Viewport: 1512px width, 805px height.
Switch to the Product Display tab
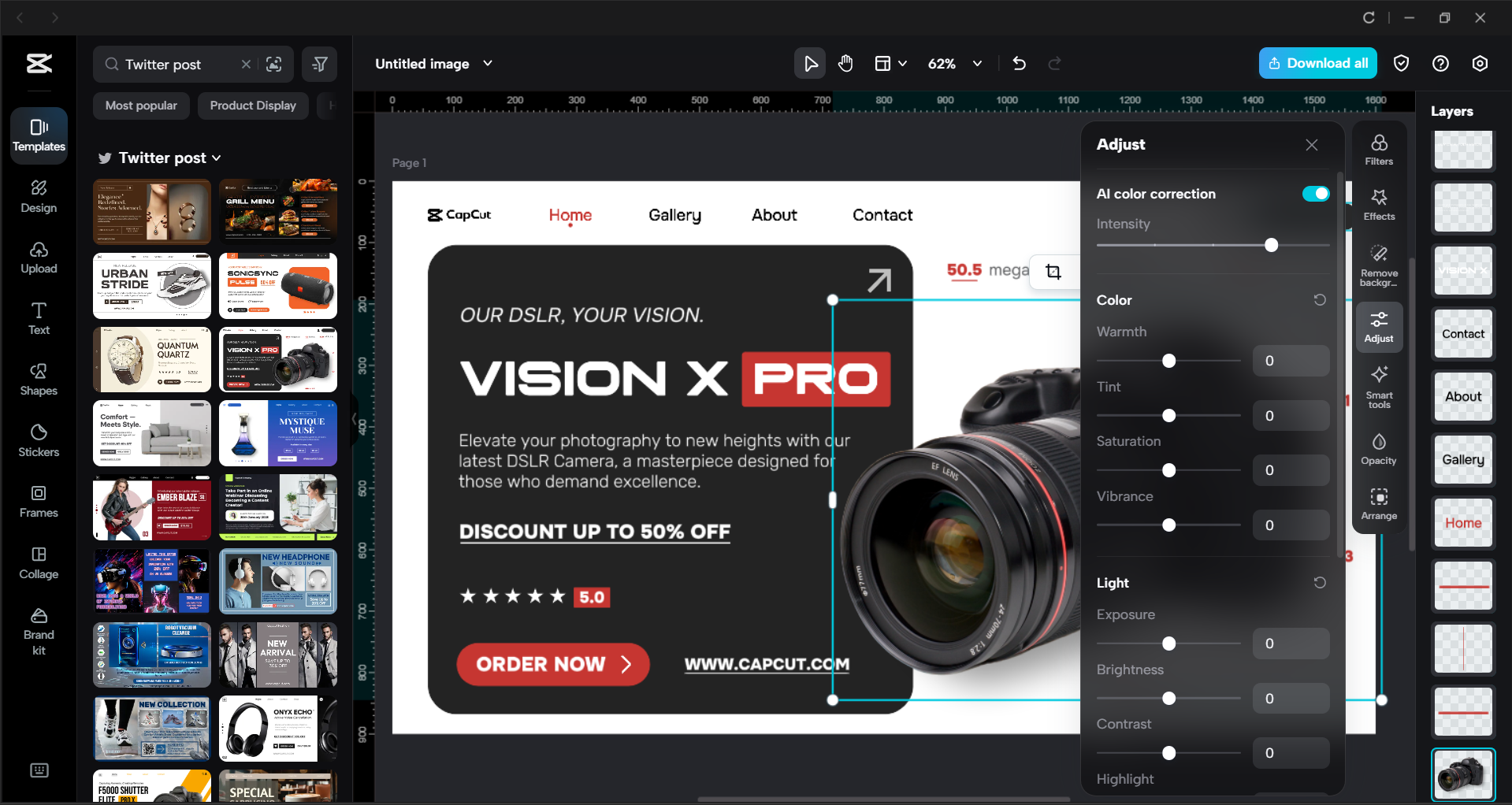pyautogui.click(x=252, y=105)
